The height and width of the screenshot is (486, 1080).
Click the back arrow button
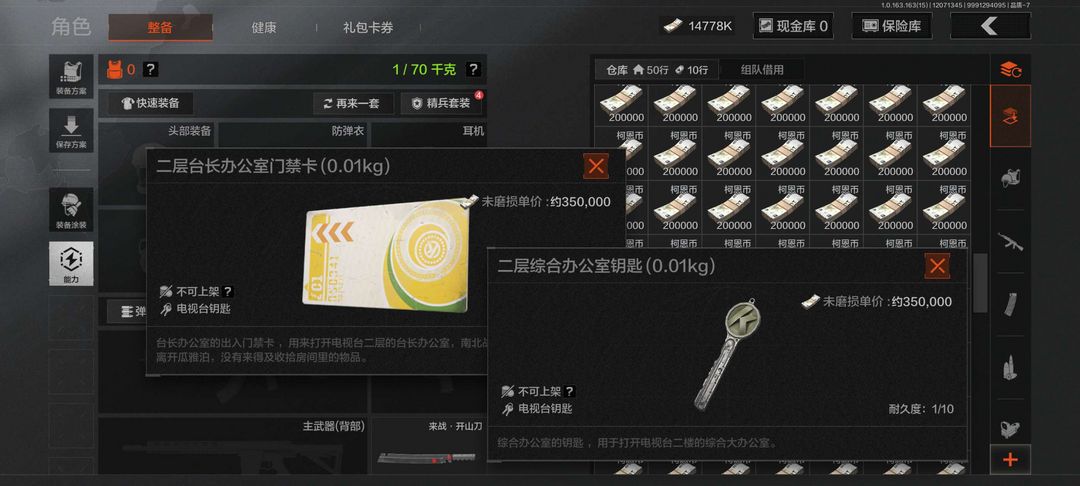tap(990, 26)
